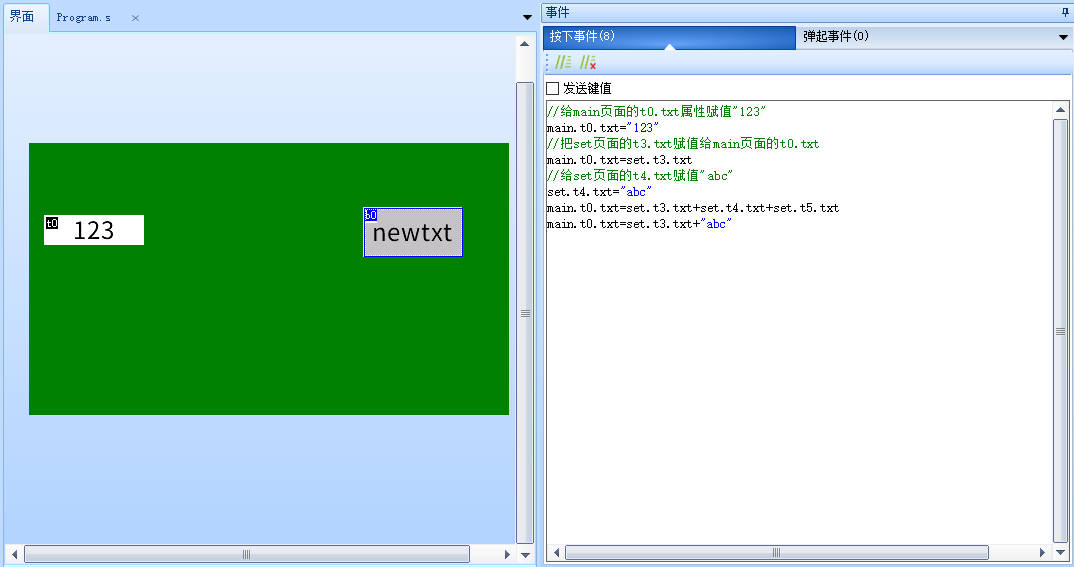Click the line main.t0.txt=set.t3.txt+"abc"
1074x567 pixels.
coord(640,224)
